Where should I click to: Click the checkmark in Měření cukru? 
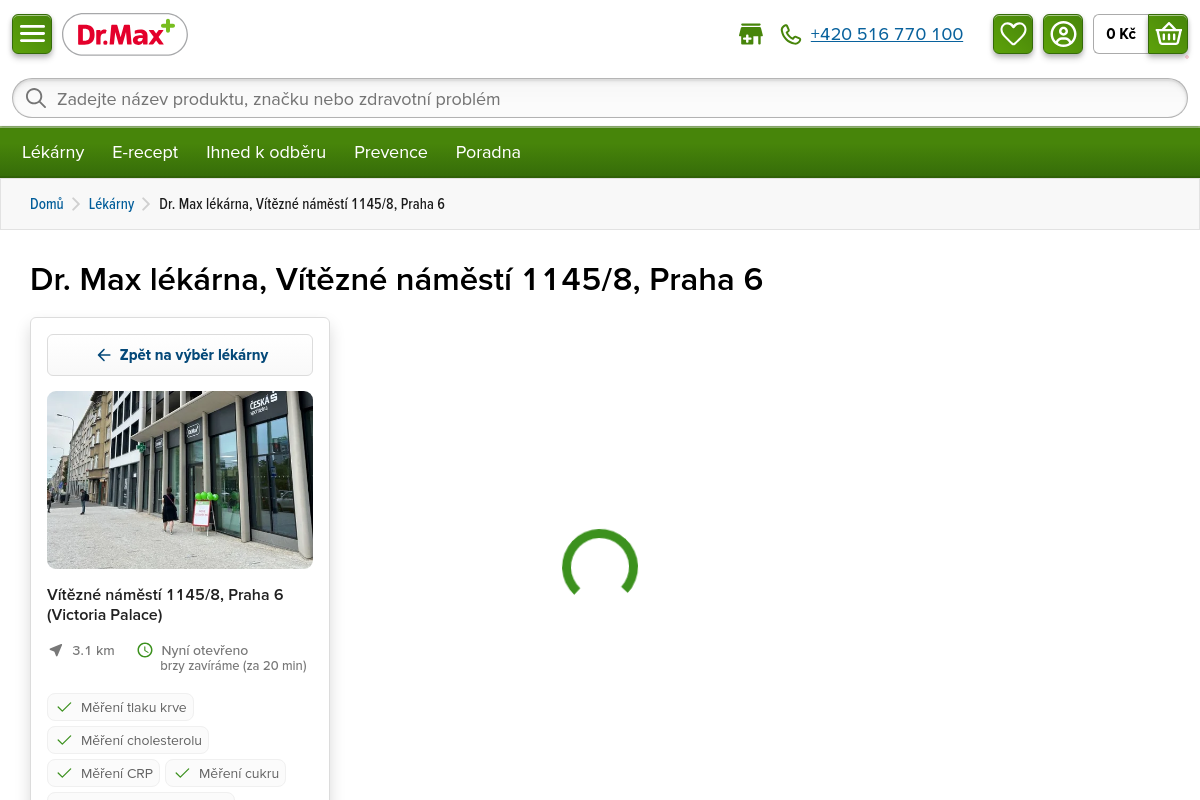[182, 773]
